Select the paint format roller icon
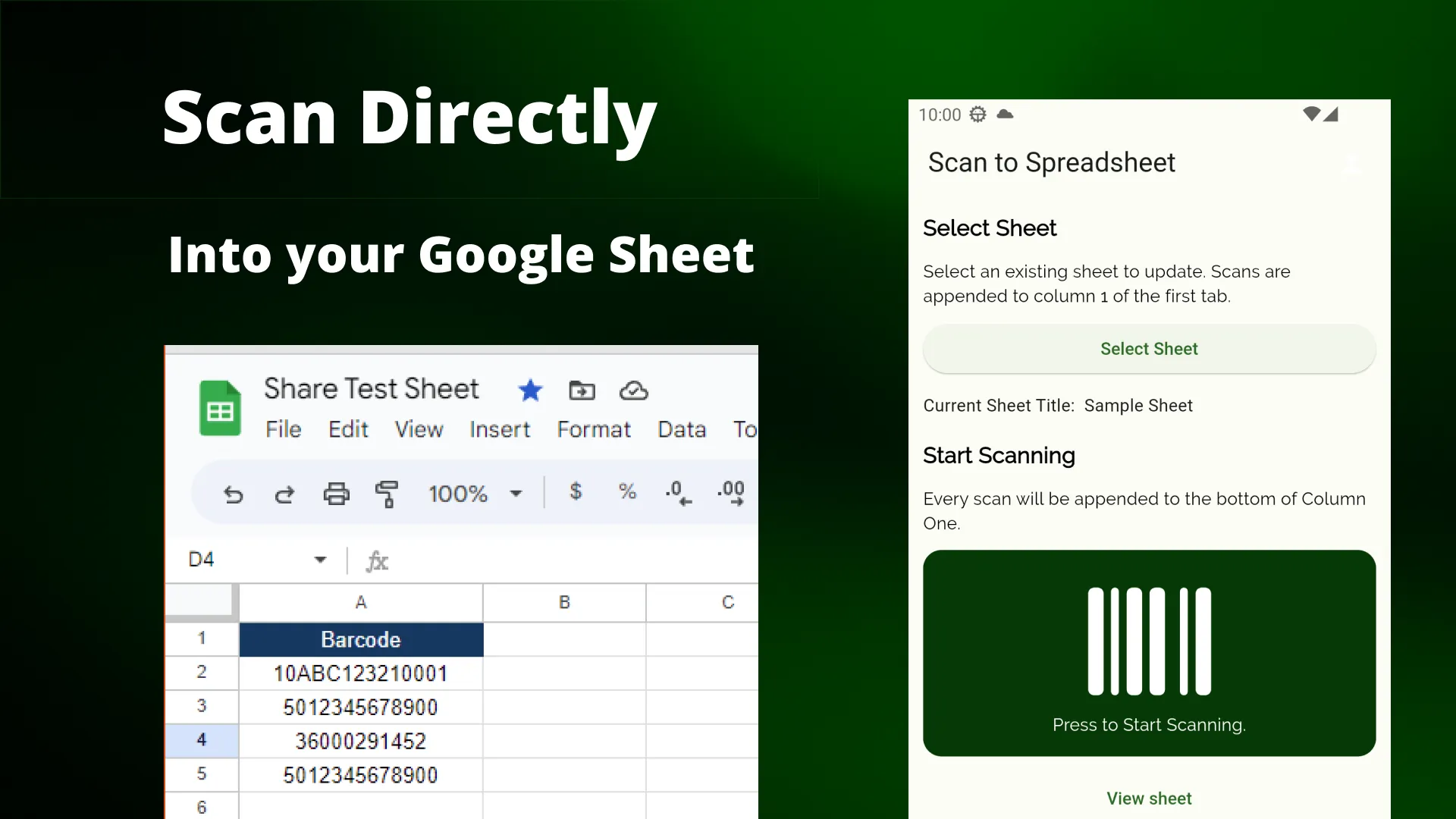 (387, 494)
